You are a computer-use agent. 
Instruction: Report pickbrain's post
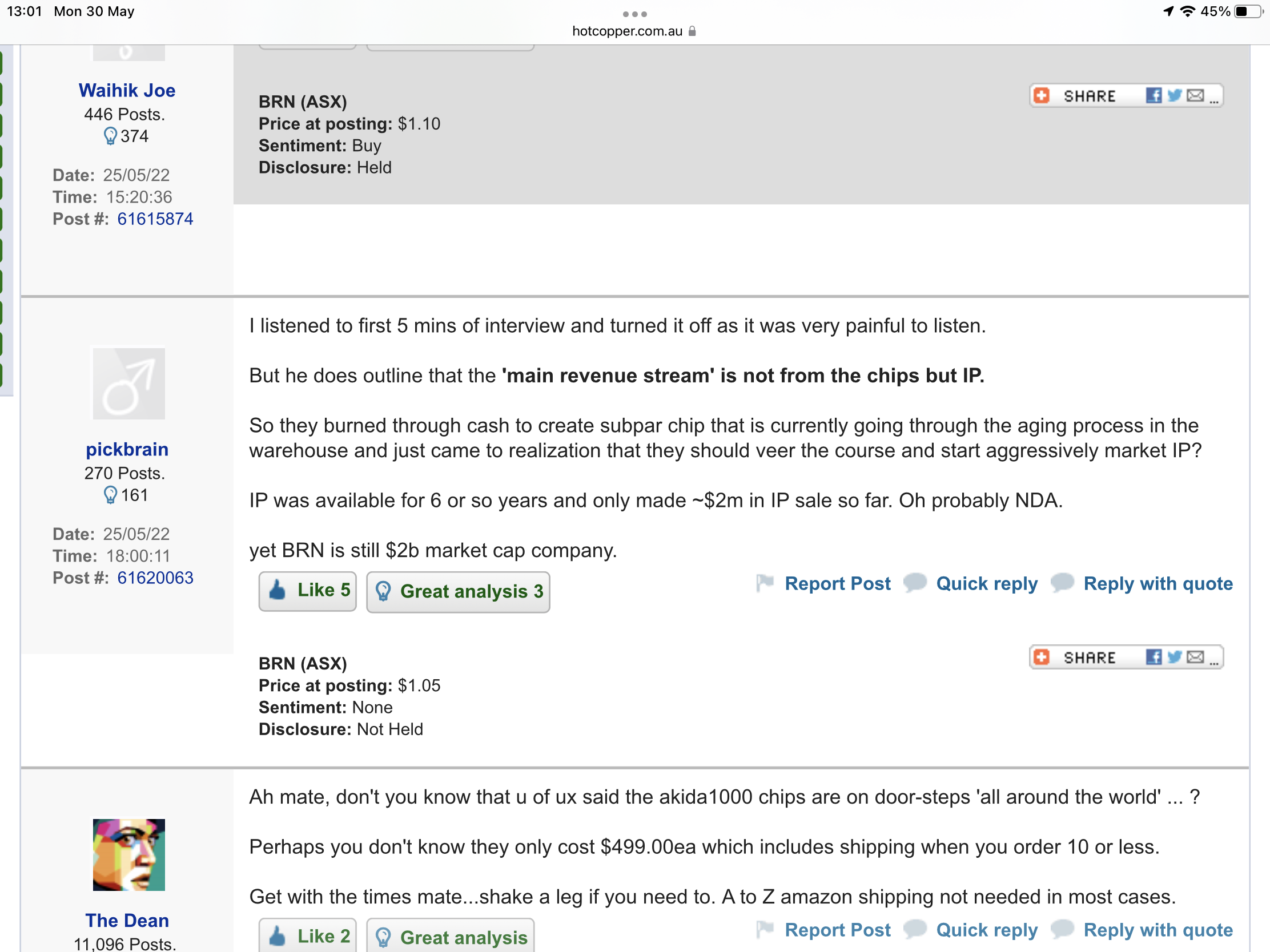point(837,584)
